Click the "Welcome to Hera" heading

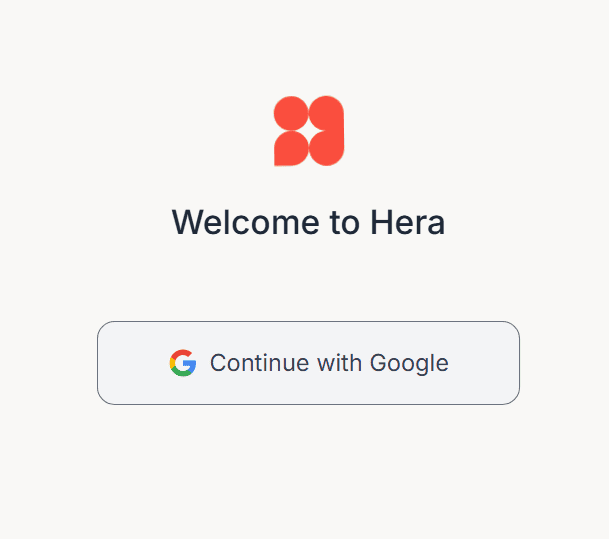[308, 222]
